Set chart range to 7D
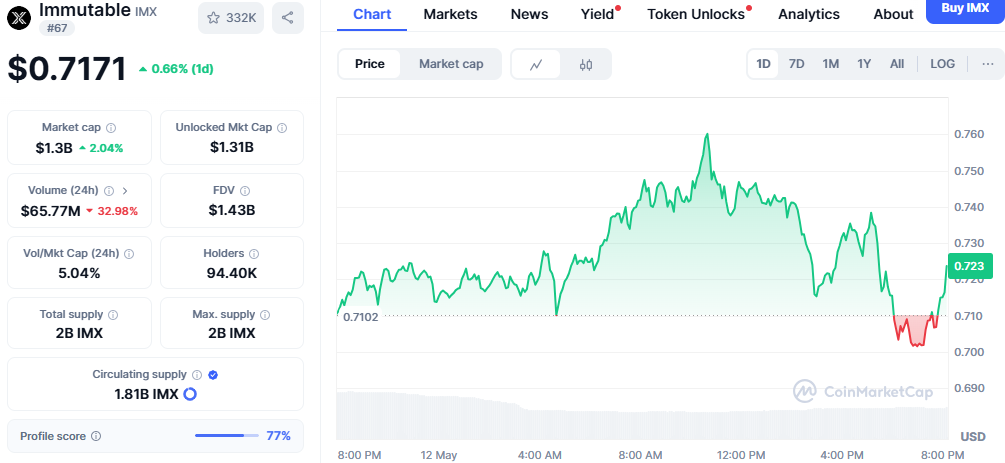The width and height of the screenshot is (1005, 463). [x=797, y=63]
